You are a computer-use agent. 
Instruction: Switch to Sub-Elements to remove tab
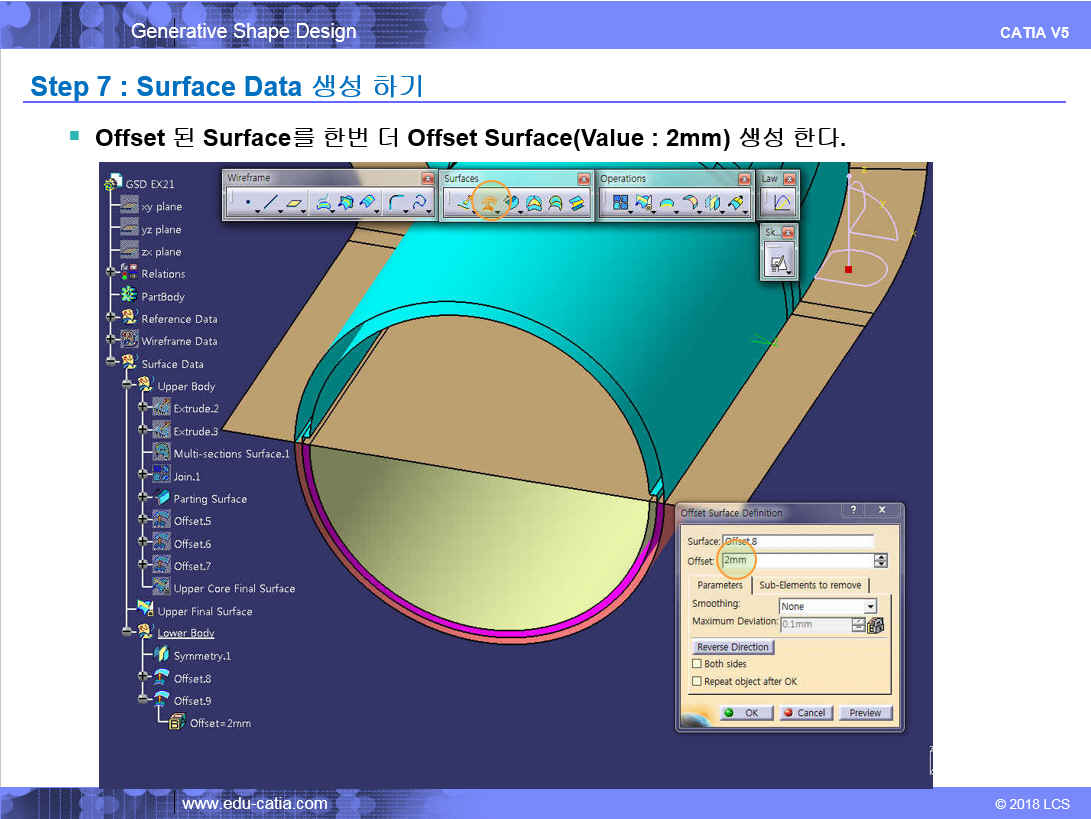coord(809,585)
